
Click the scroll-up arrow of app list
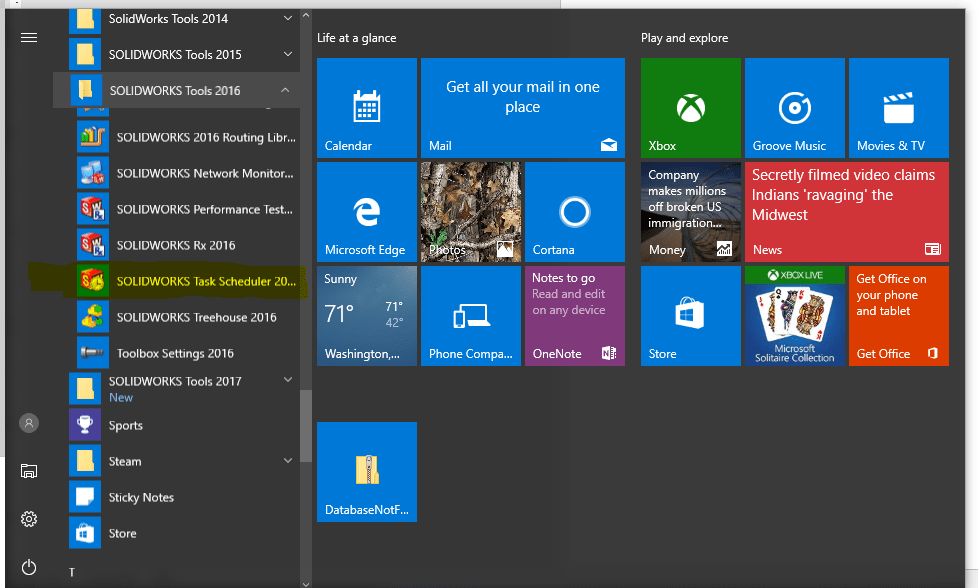click(306, 15)
